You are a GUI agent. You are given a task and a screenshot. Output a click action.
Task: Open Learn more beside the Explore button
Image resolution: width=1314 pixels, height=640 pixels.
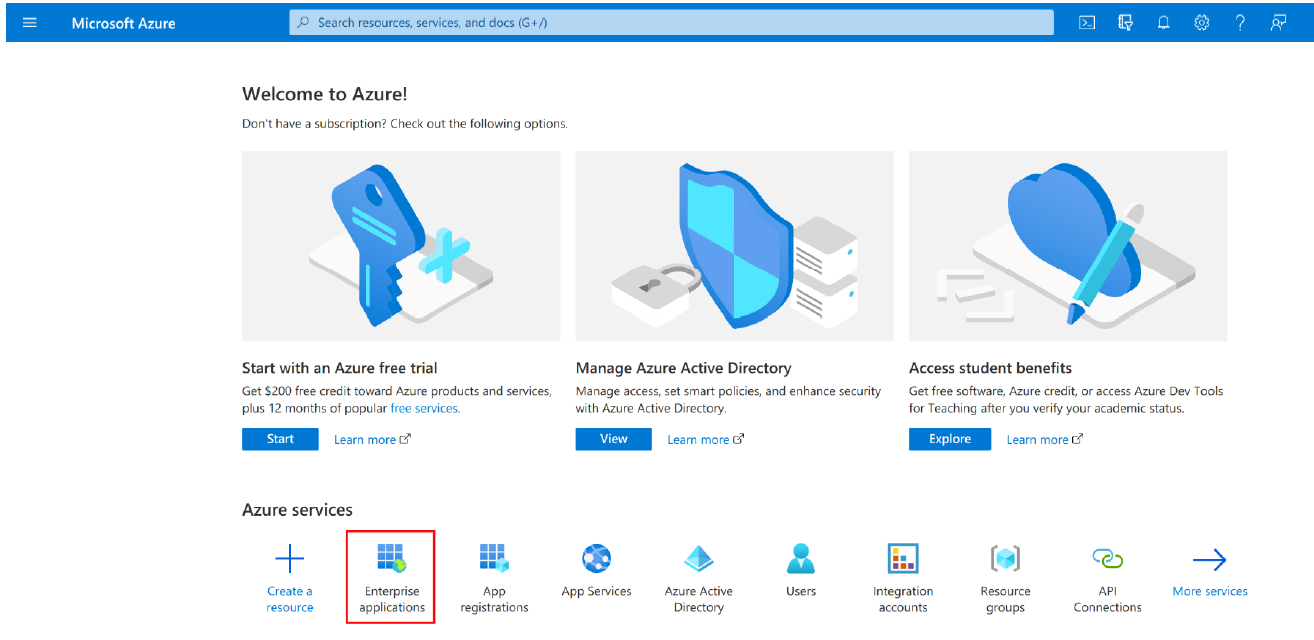1044,440
